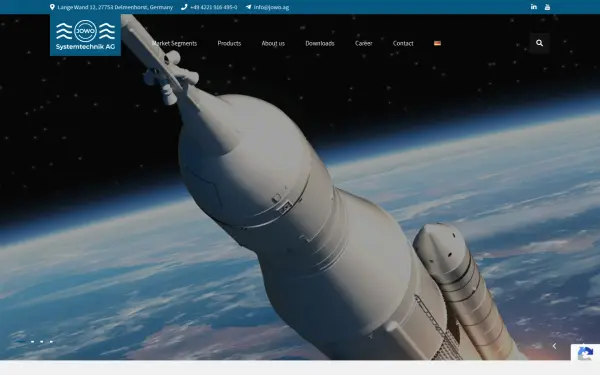Viewport: 600px width, 375px height.
Task: Select the first active slider dot
Action: click(21, 341)
